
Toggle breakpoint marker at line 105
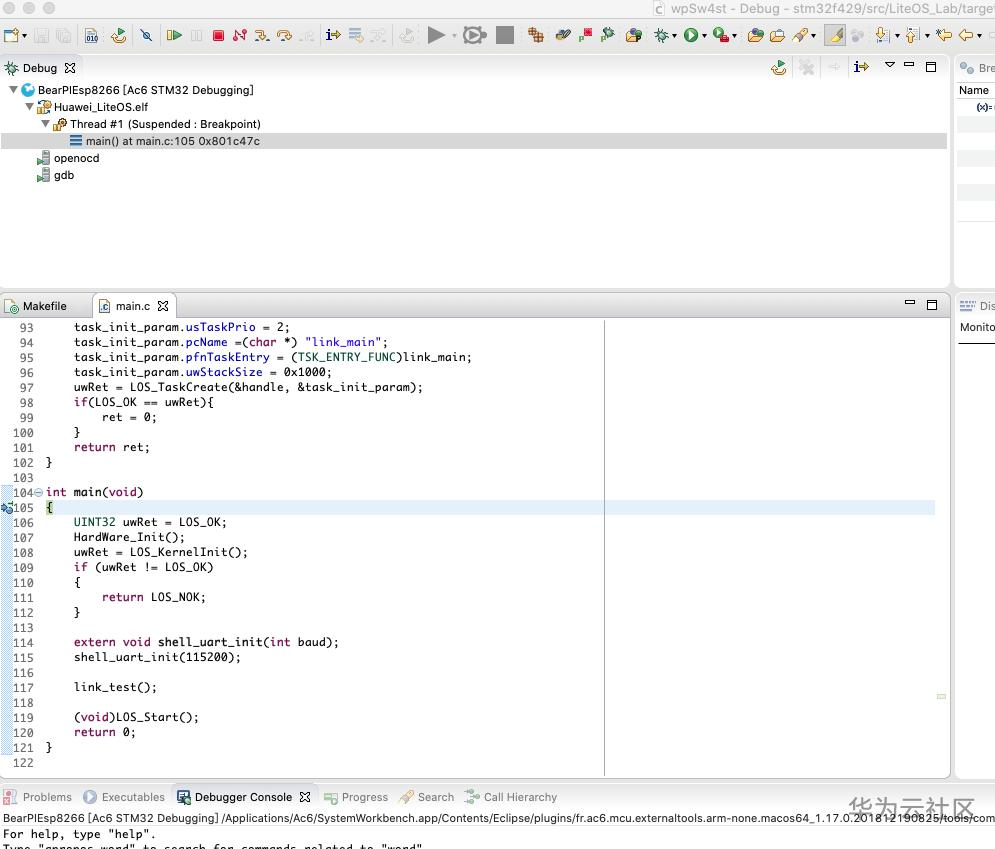click(x=7, y=507)
